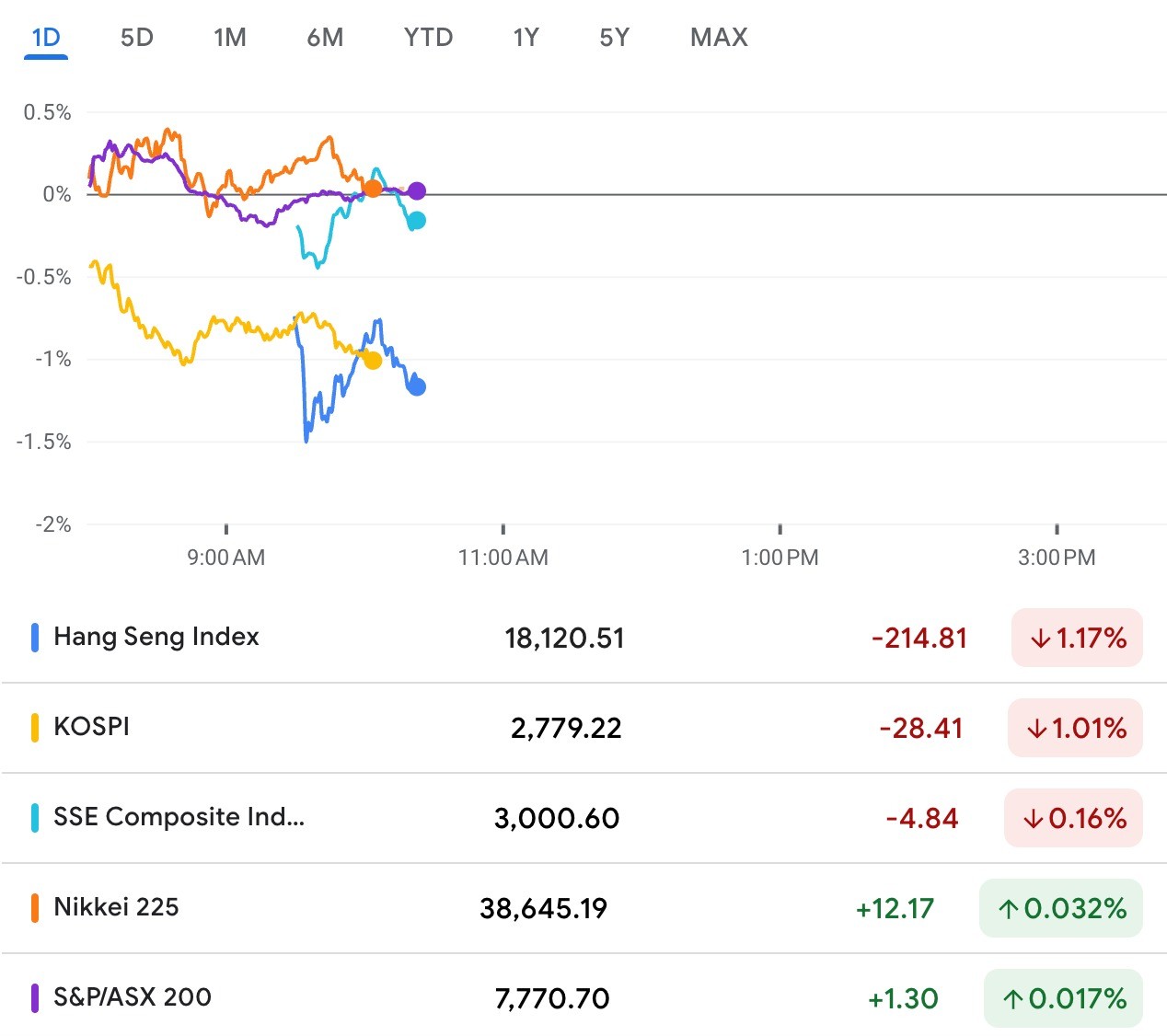Screen dimensions: 1167x1036
Task: Open the 6M time range tab
Action: (325, 38)
